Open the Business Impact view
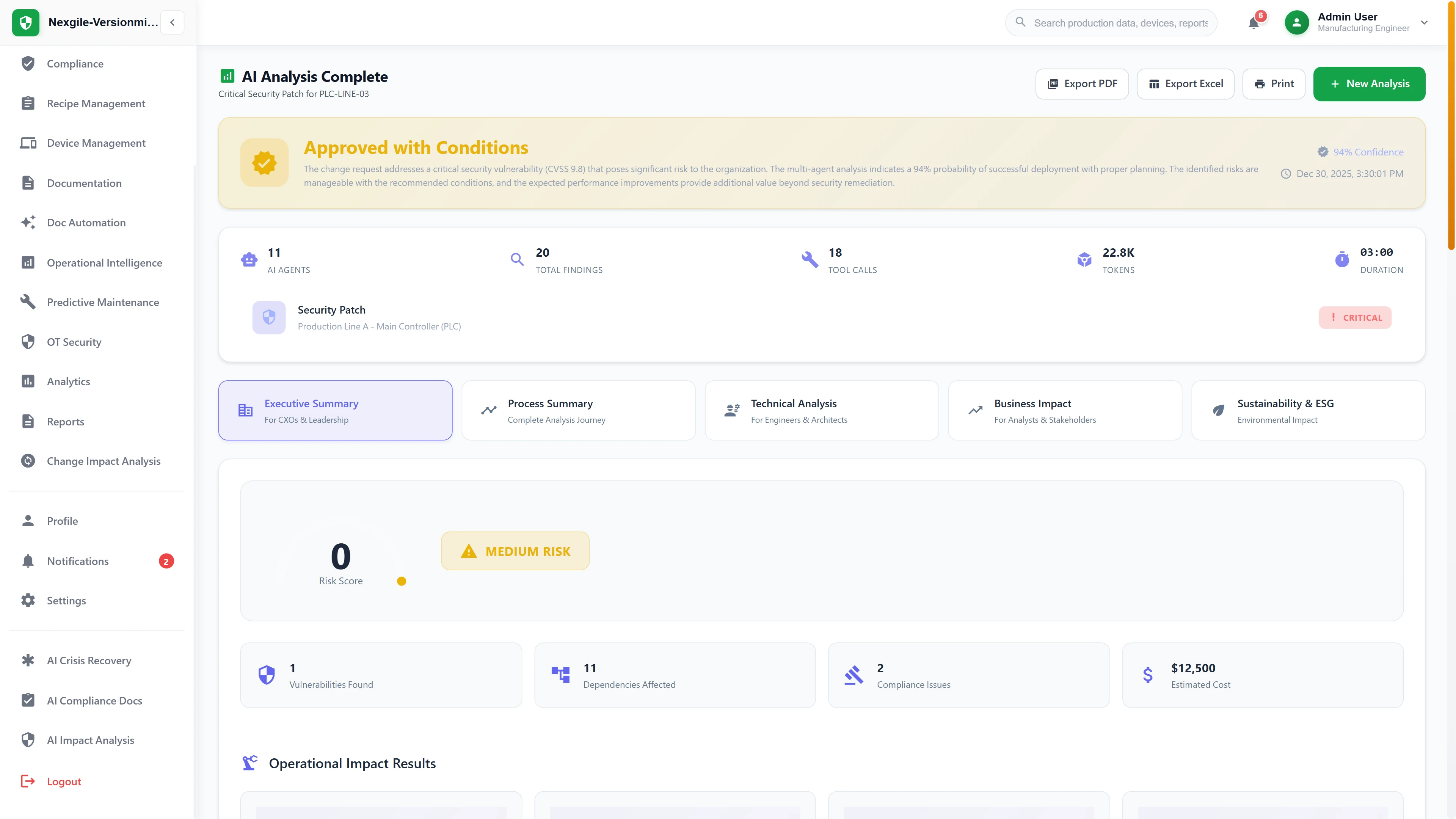The height and width of the screenshot is (819, 1456). [1064, 410]
